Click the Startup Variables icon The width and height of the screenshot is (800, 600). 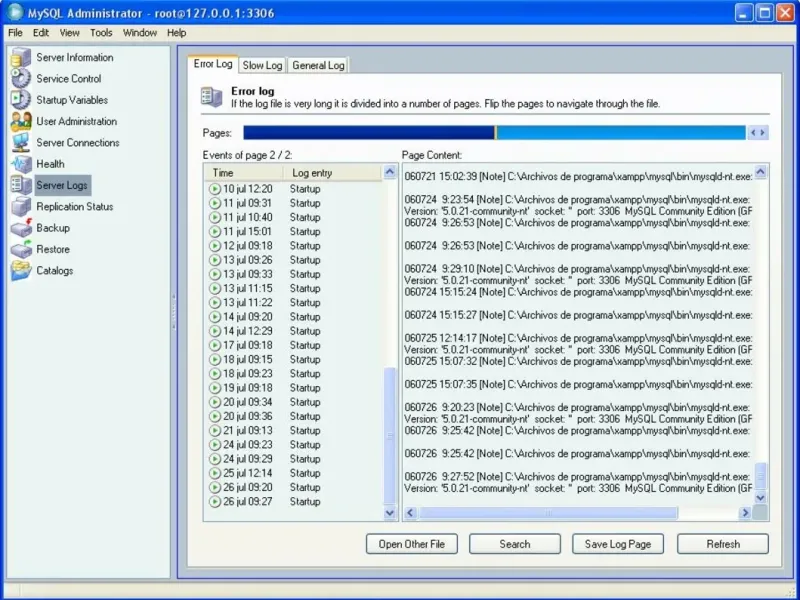21,100
